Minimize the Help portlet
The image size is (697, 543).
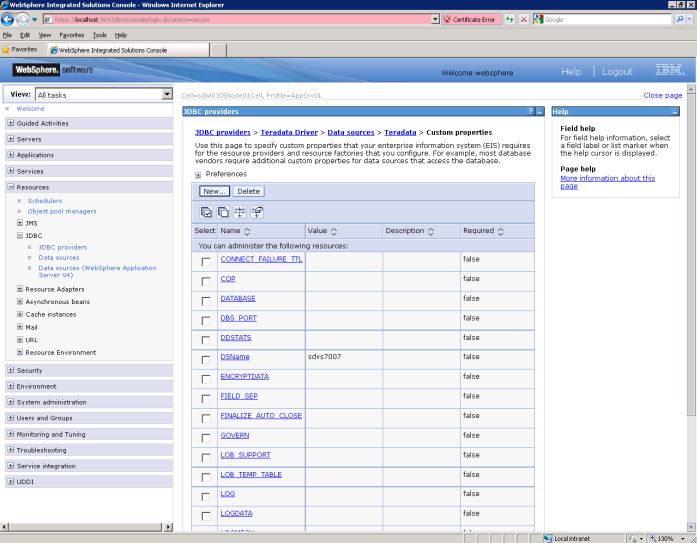coord(674,112)
